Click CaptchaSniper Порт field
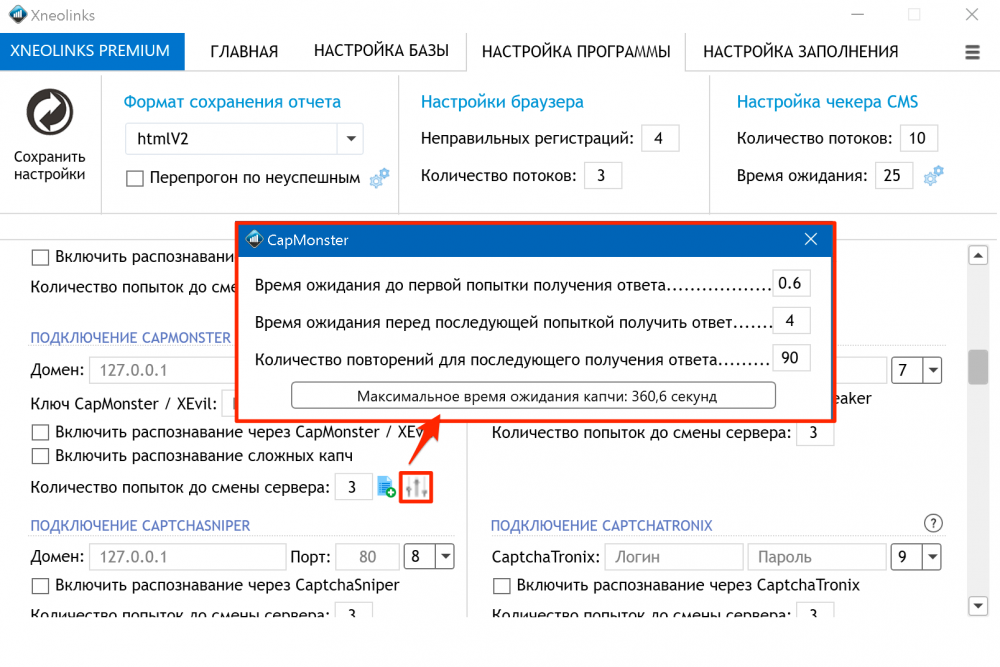1000x667 pixels. coord(367,557)
